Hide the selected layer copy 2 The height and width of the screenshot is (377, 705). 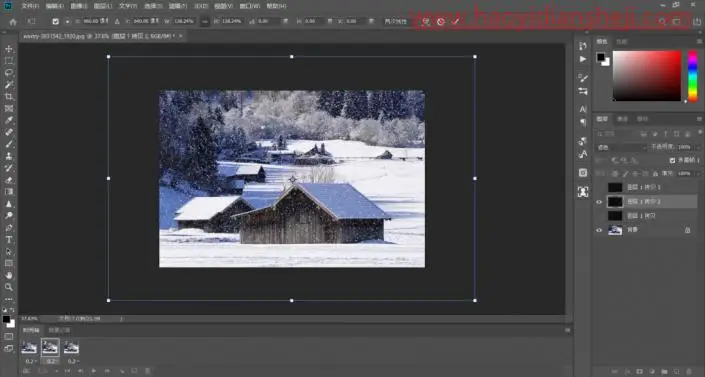(x=599, y=202)
